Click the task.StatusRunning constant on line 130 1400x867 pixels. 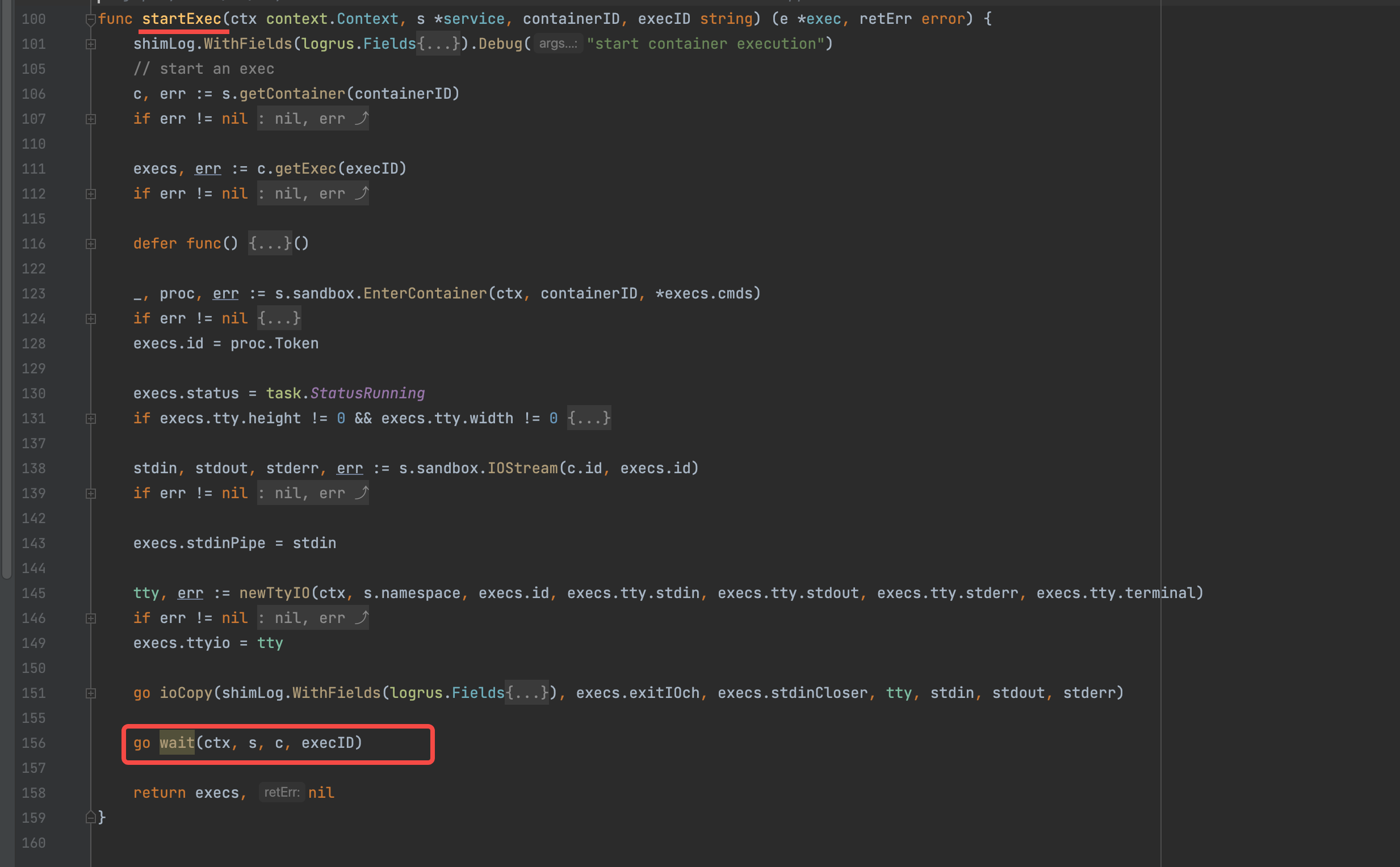[x=367, y=393]
